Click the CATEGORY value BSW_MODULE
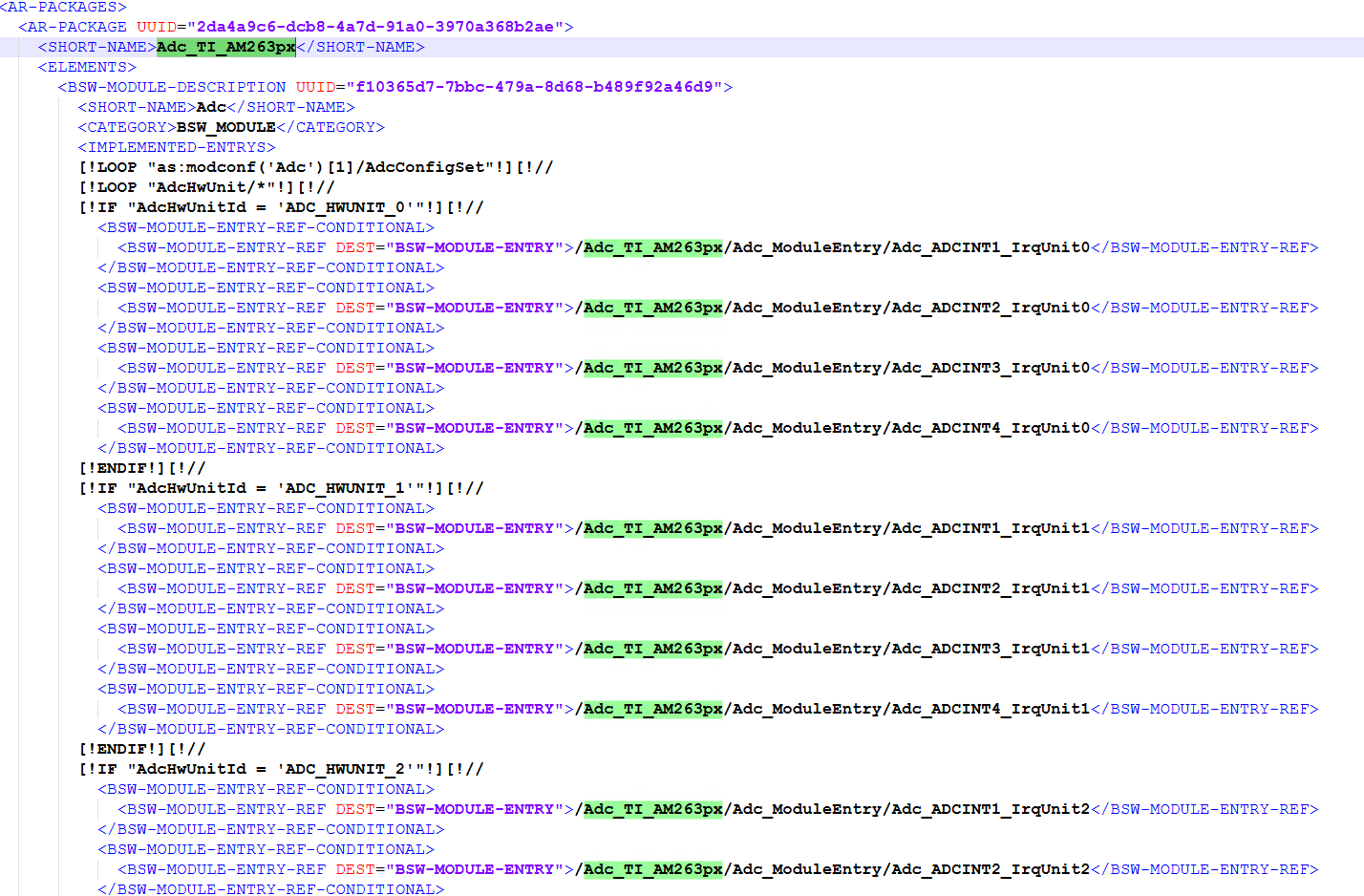Screen dimensions: 1364x896 226,127
